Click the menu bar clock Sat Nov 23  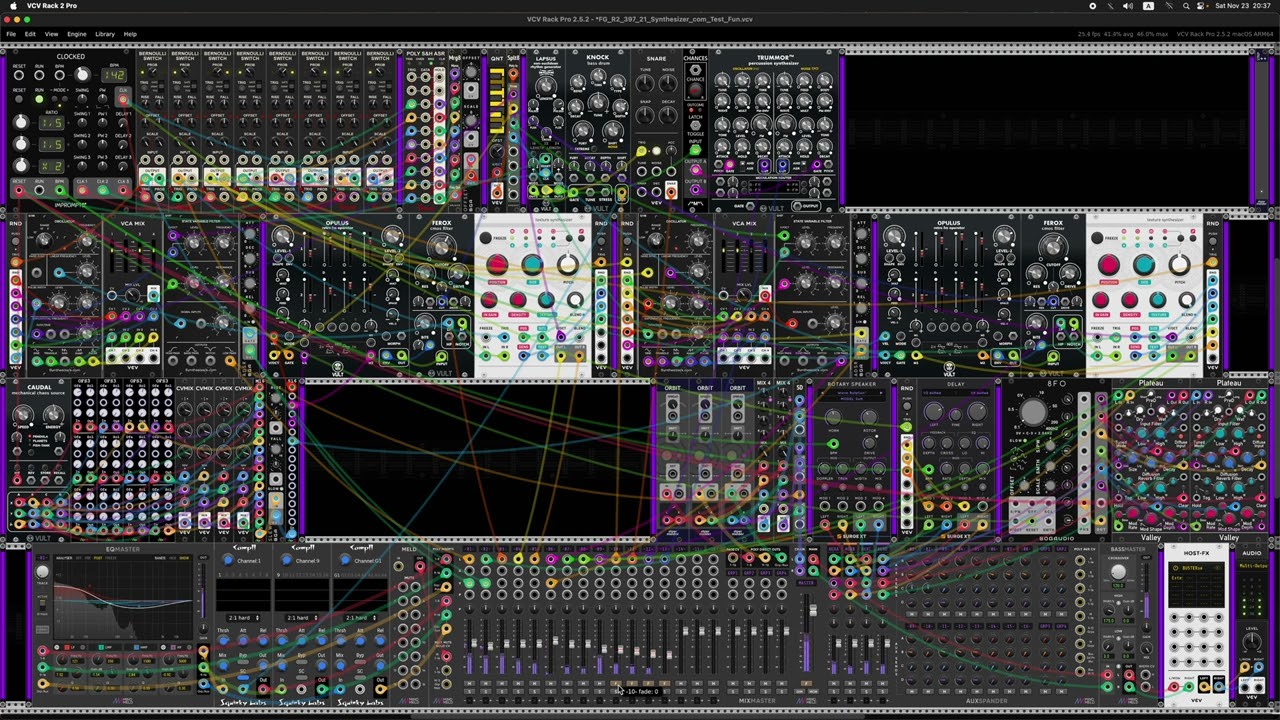(x=1243, y=6)
